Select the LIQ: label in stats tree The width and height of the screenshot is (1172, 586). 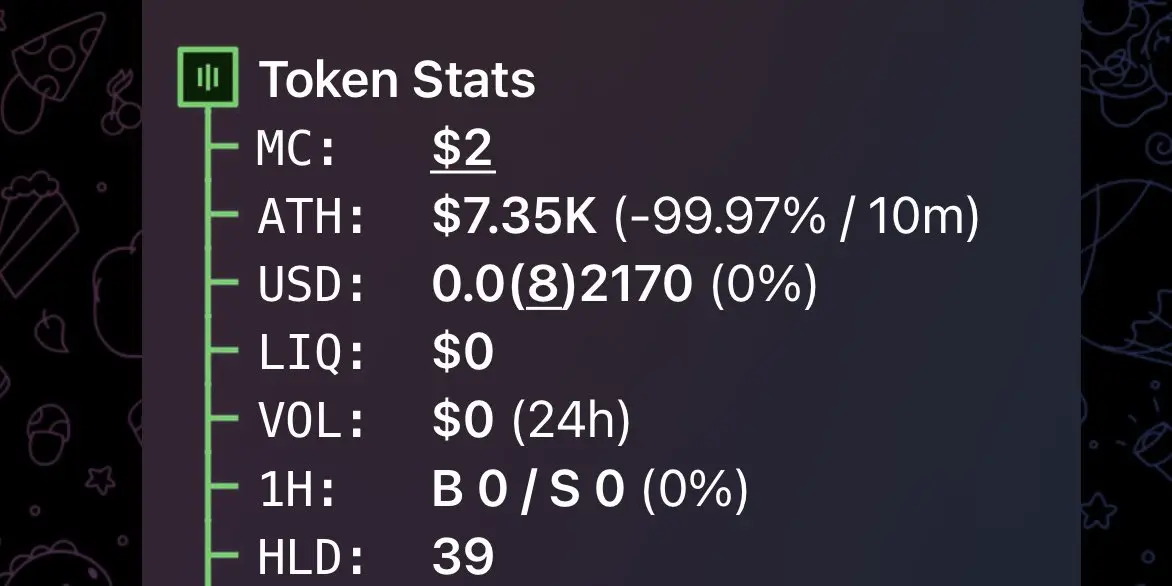pyautogui.click(x=312, y=353)
